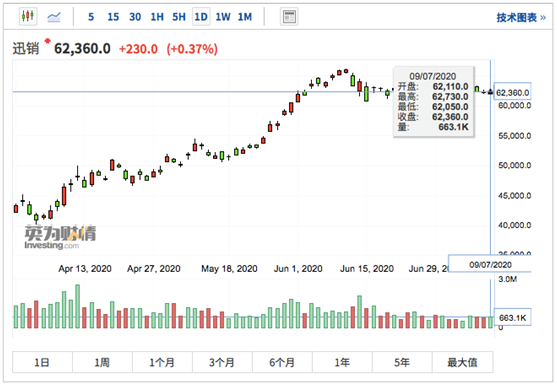Select the 15-minute interval

click(113, 17)
